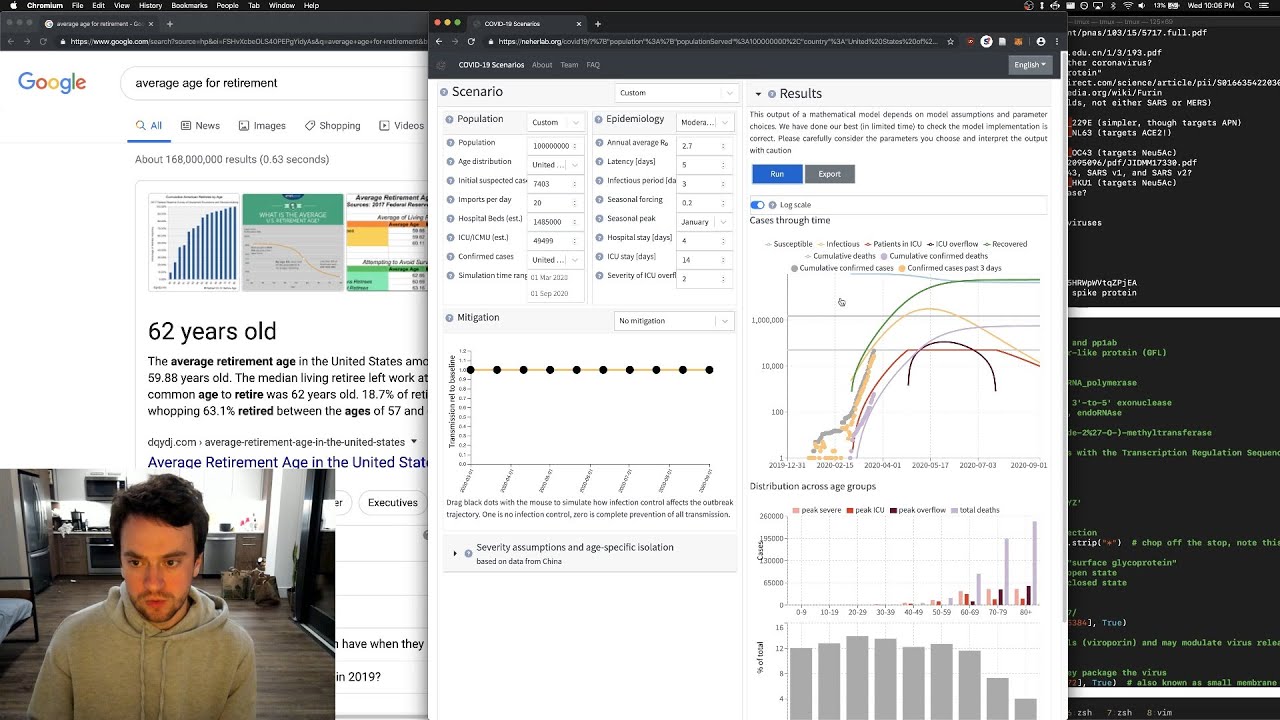Click the Export button
The width and height of the screenshot is (1280, 720).
[x=830, y=174]
